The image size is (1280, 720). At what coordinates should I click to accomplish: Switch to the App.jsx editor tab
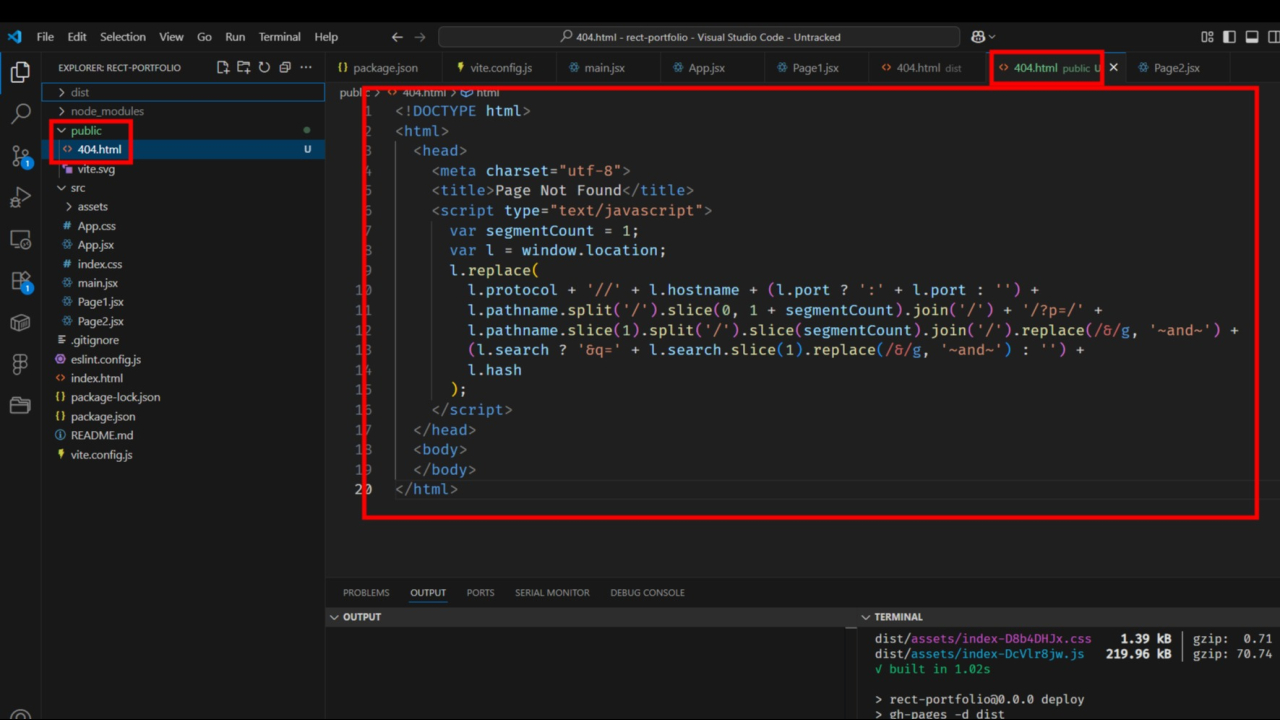click(x=712, y=68)
